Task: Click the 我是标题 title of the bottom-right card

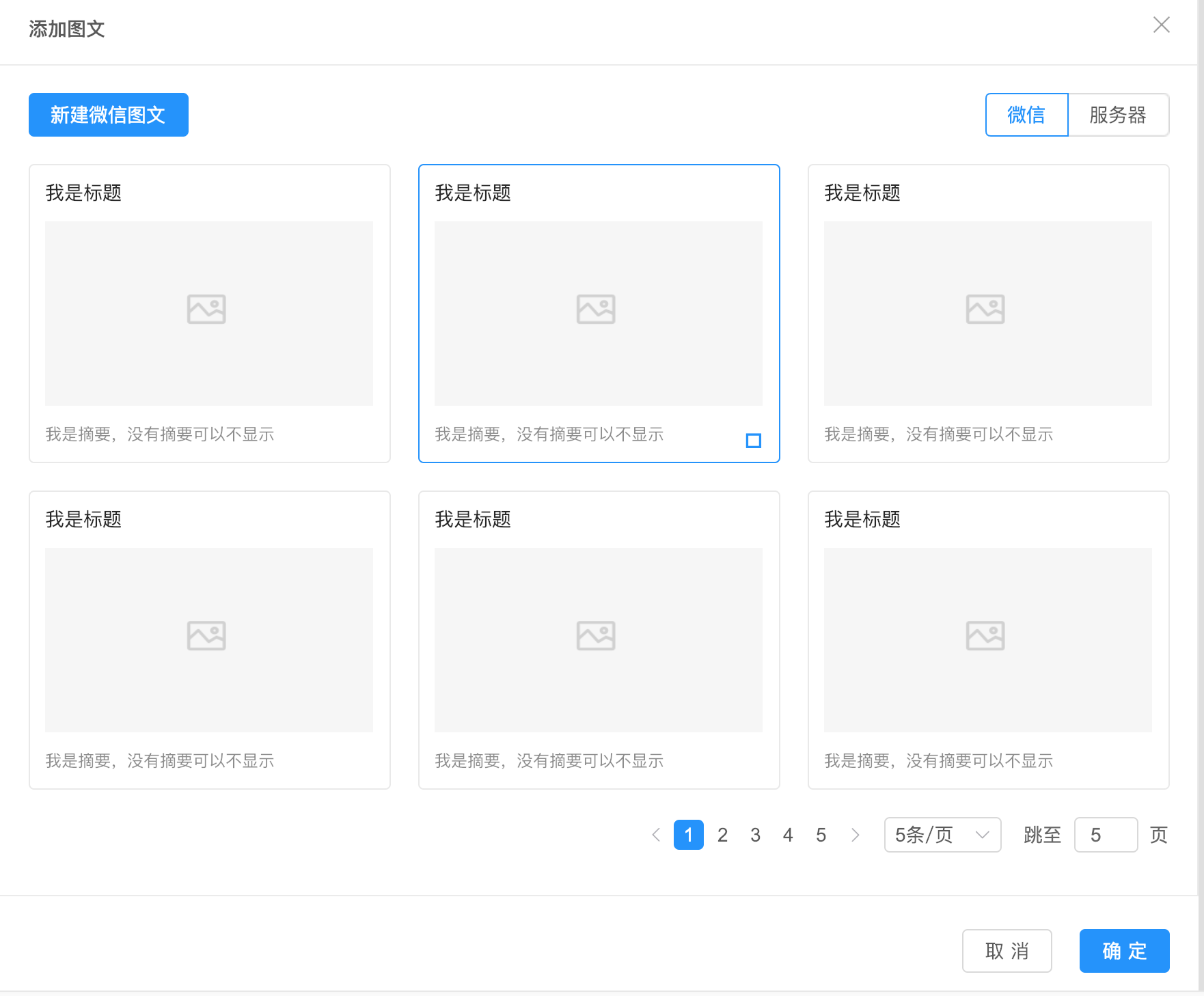Action: click(862, 520)
